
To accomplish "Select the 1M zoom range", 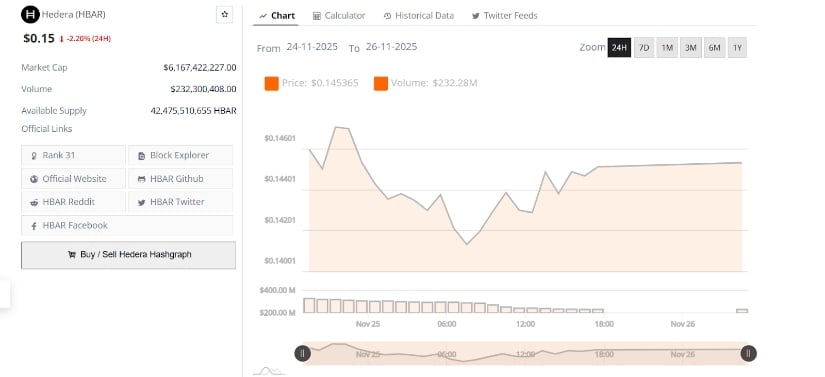I will pyautogui.click(x=667, y=48).
